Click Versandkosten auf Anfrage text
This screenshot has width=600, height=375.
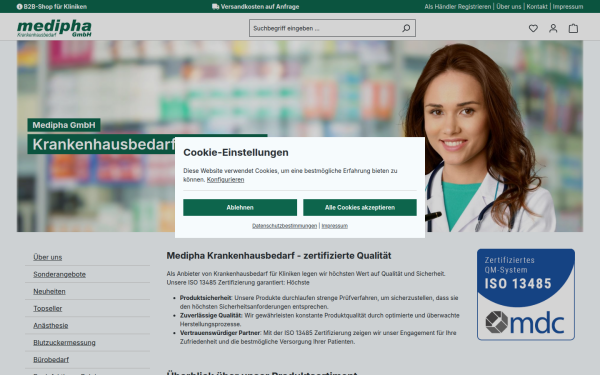pyautogui.click(x=260, y=7)
